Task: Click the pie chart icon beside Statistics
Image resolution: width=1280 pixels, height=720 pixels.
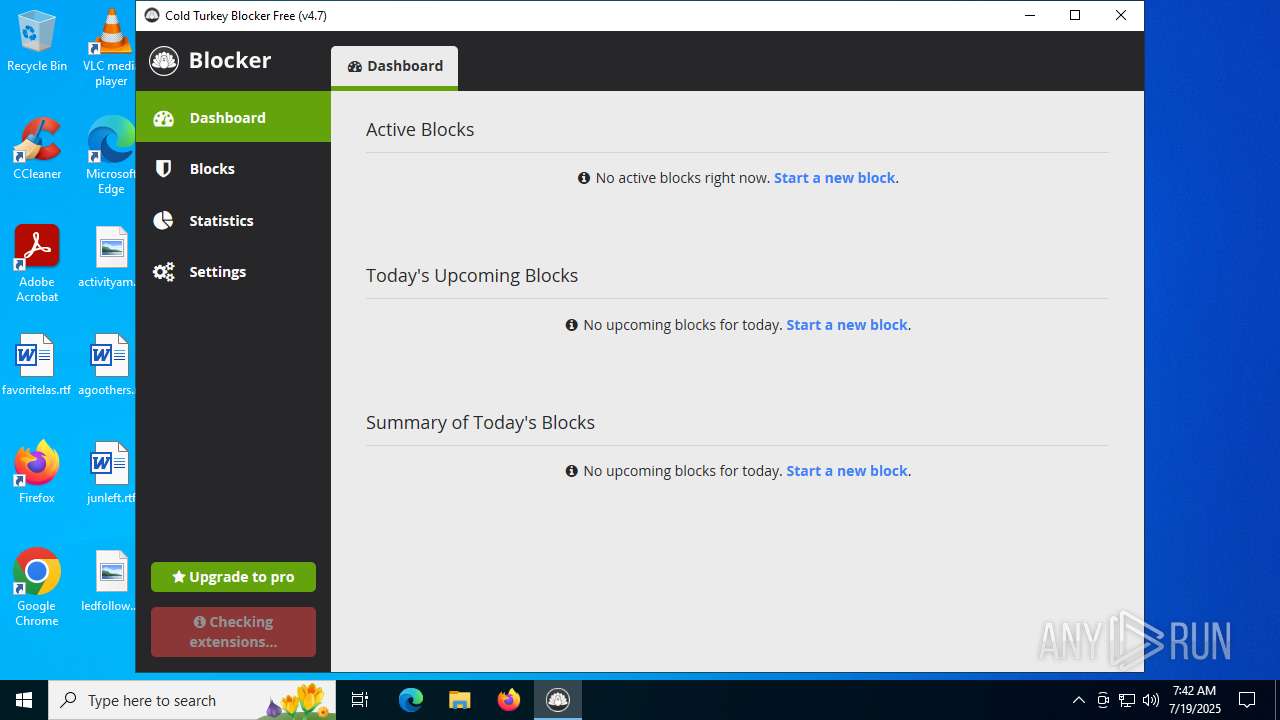Action: click(164, 220)
